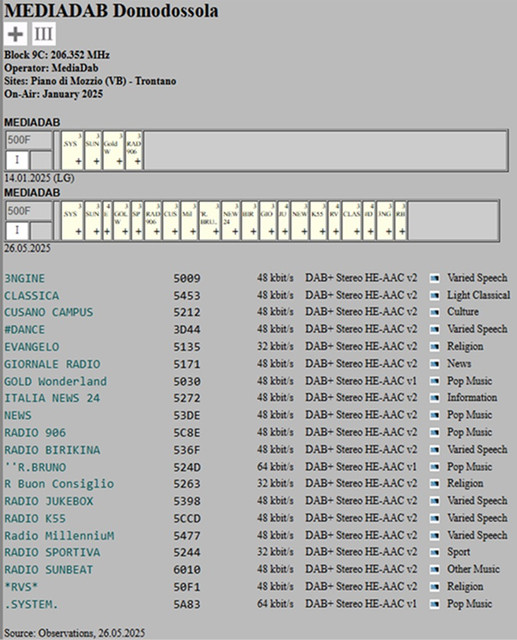
Task: Expand the GIO block in the 26.05.2025 ensemble
Action: point(272,232)
